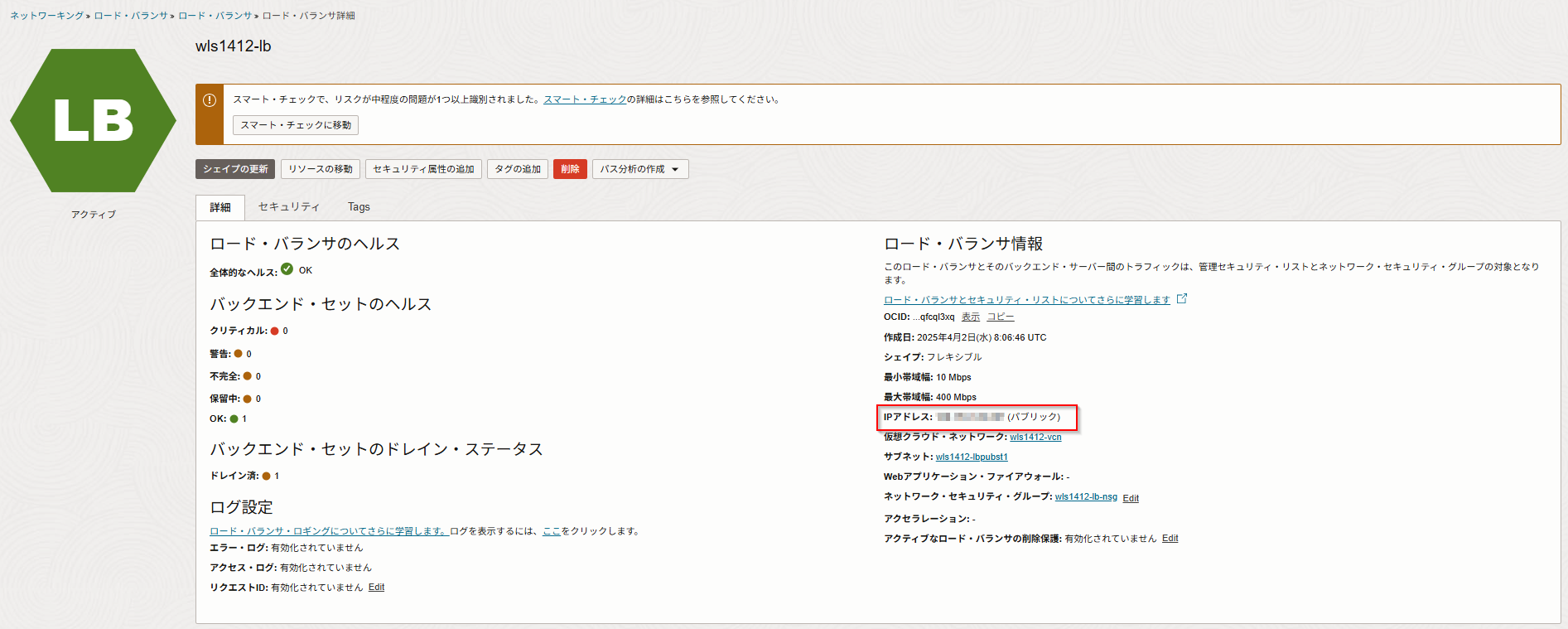Viewport: 1568px width, 629px height.
Task: Click the external link icon beside the security list link
Action: tap(1182, 298)
